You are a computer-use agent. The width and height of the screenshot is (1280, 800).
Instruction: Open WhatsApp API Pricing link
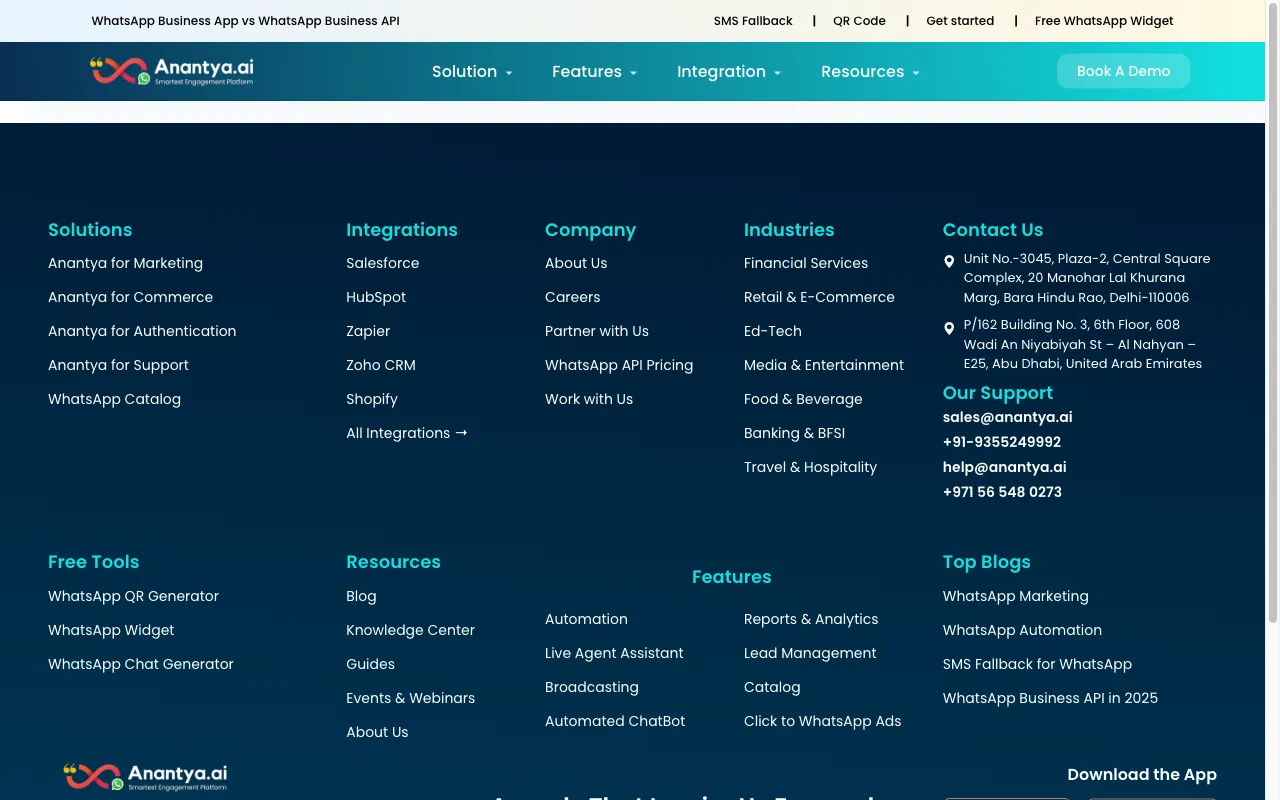point(619,365)
